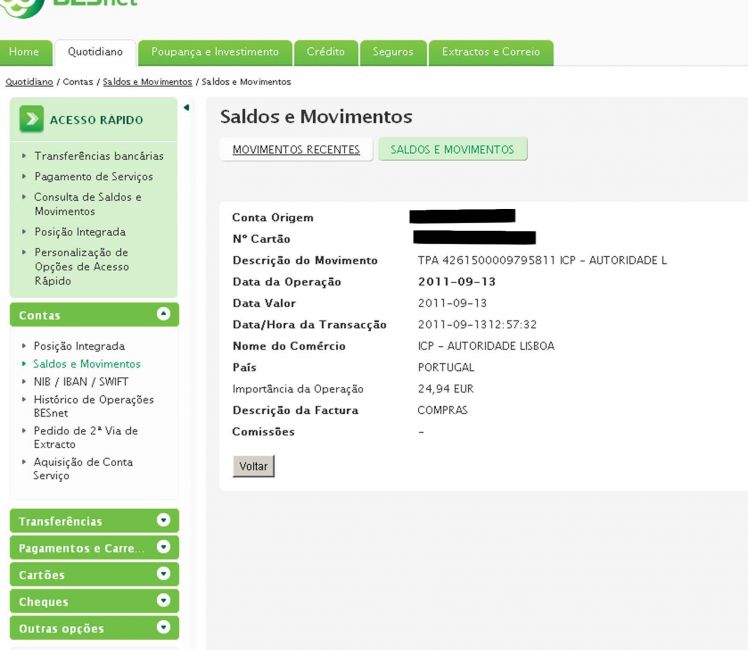The width and height of the screenshot is (748, 650).
Task: Expand the Outras opções section
Action: click(163, 627)
